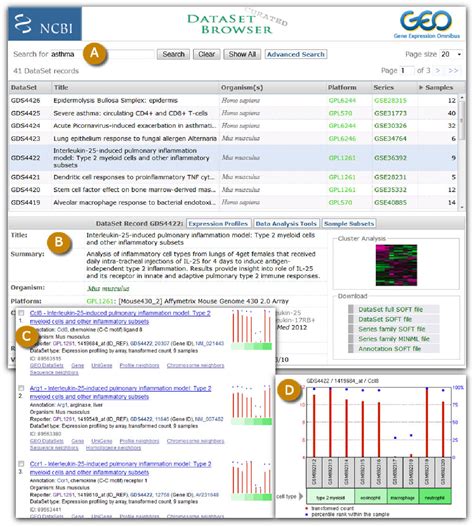Check the box for Ccr1 profile result
Screen dimensions: 474x527
[x=21, y=464]
